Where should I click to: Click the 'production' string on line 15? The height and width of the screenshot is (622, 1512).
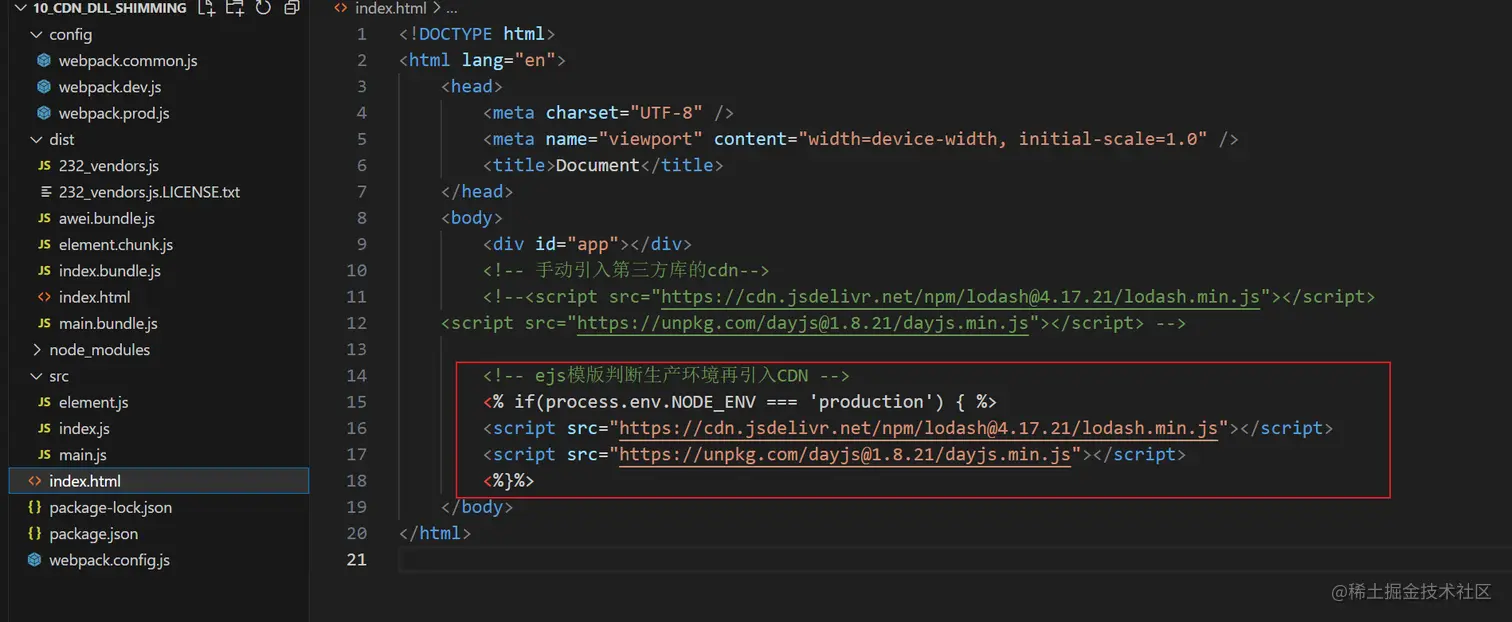click(871, 401)
